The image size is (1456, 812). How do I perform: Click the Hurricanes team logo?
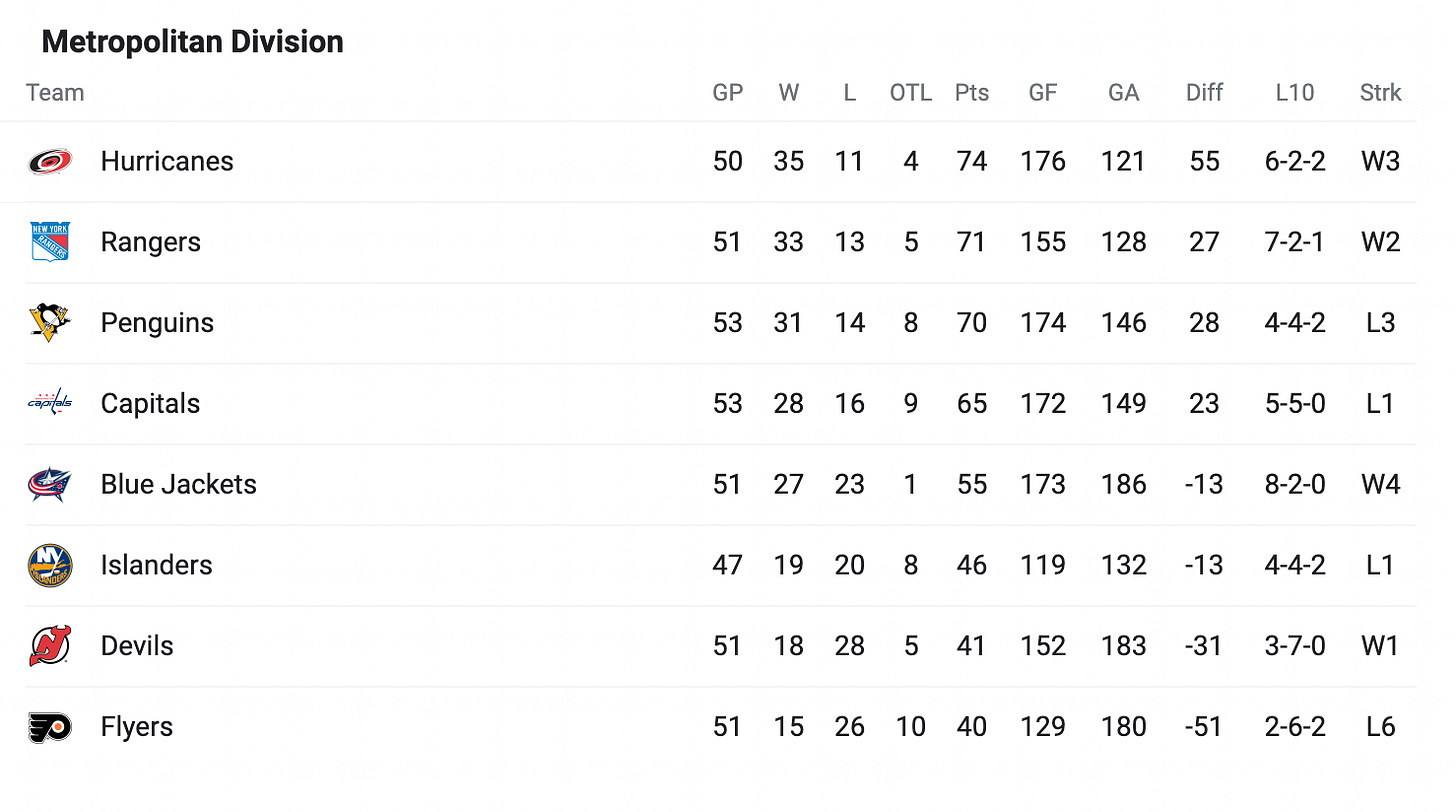[49, 161]
